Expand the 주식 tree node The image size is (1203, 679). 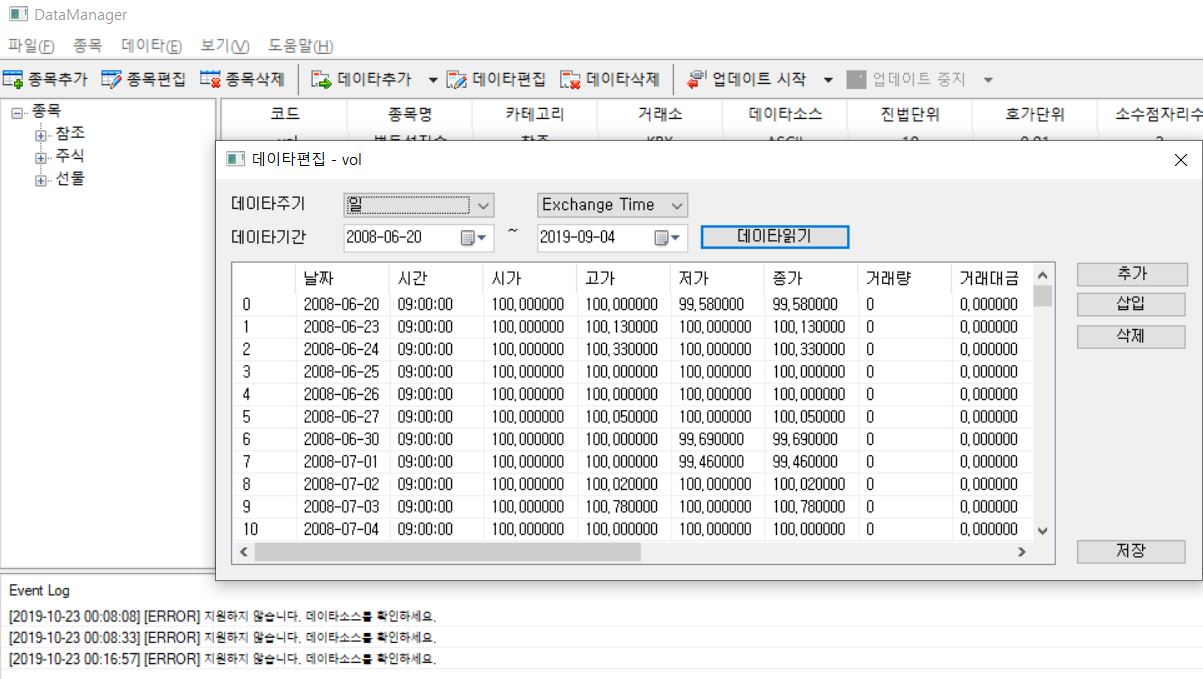[41, 157]
